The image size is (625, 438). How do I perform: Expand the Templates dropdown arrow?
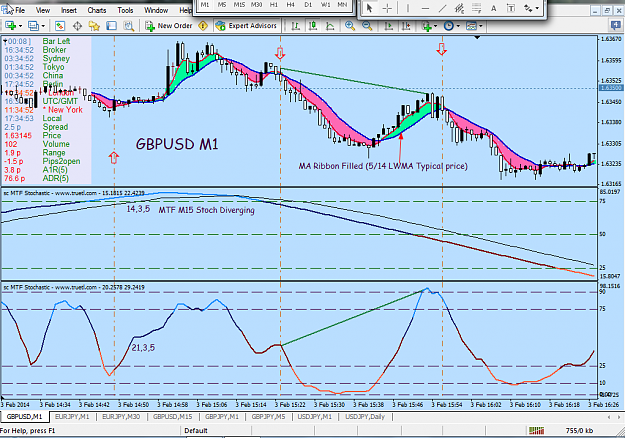coord(481,26)
